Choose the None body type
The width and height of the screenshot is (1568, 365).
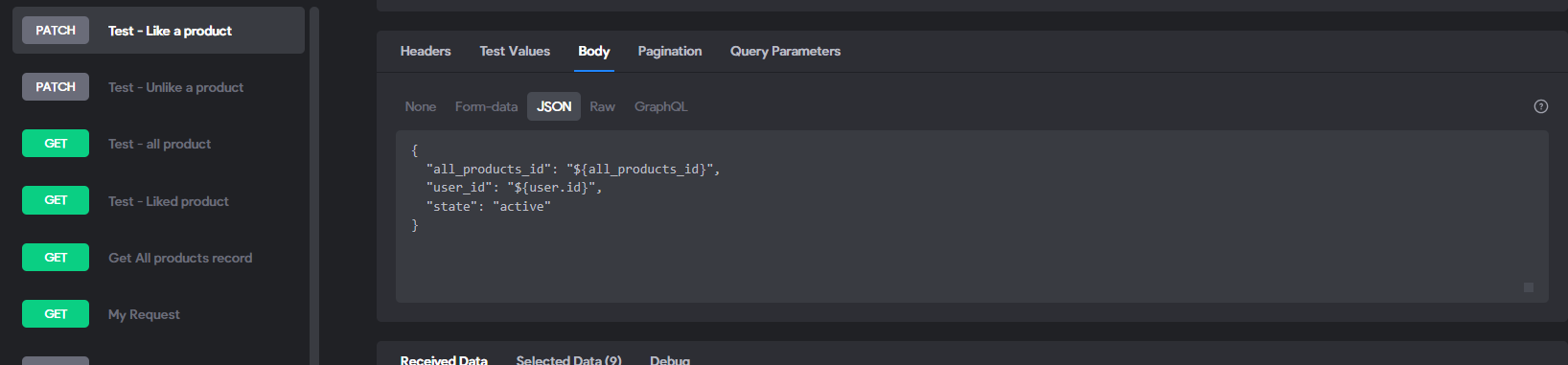pos(420,106)
